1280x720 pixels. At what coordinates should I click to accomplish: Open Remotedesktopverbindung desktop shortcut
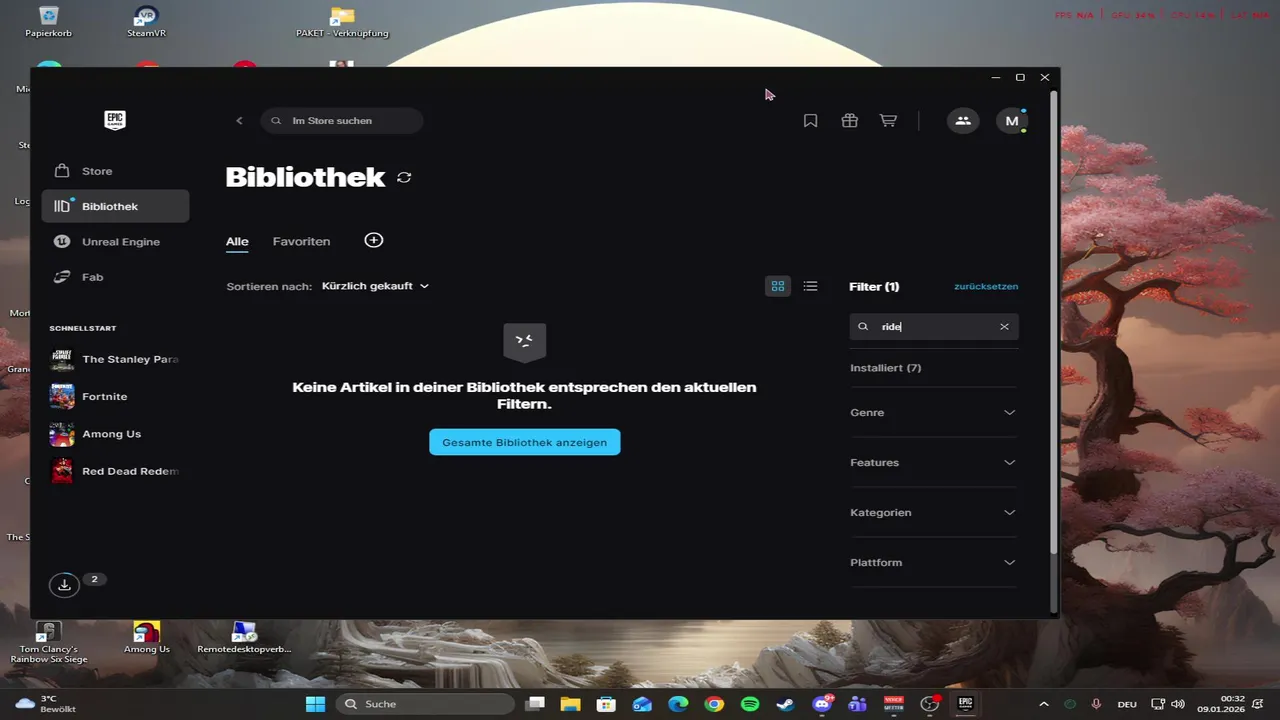click(245, 637)
